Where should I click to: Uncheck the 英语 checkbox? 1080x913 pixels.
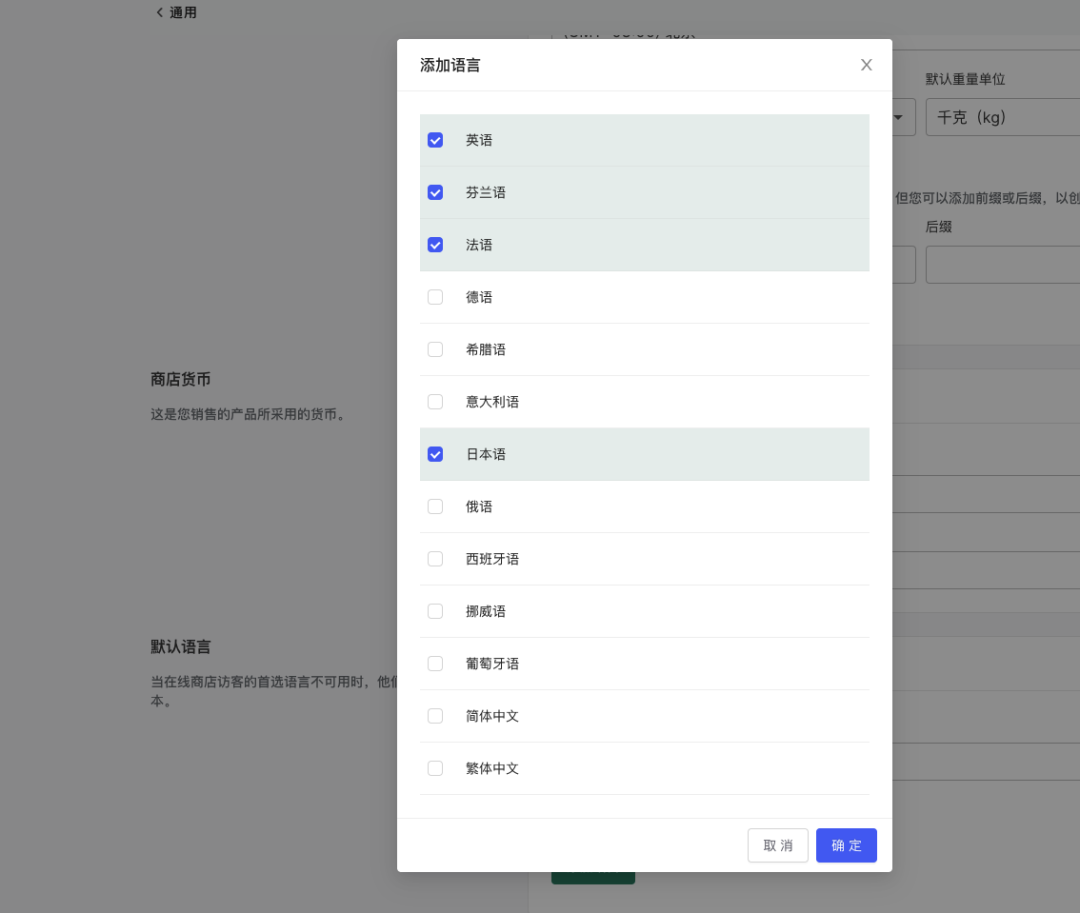435,140
